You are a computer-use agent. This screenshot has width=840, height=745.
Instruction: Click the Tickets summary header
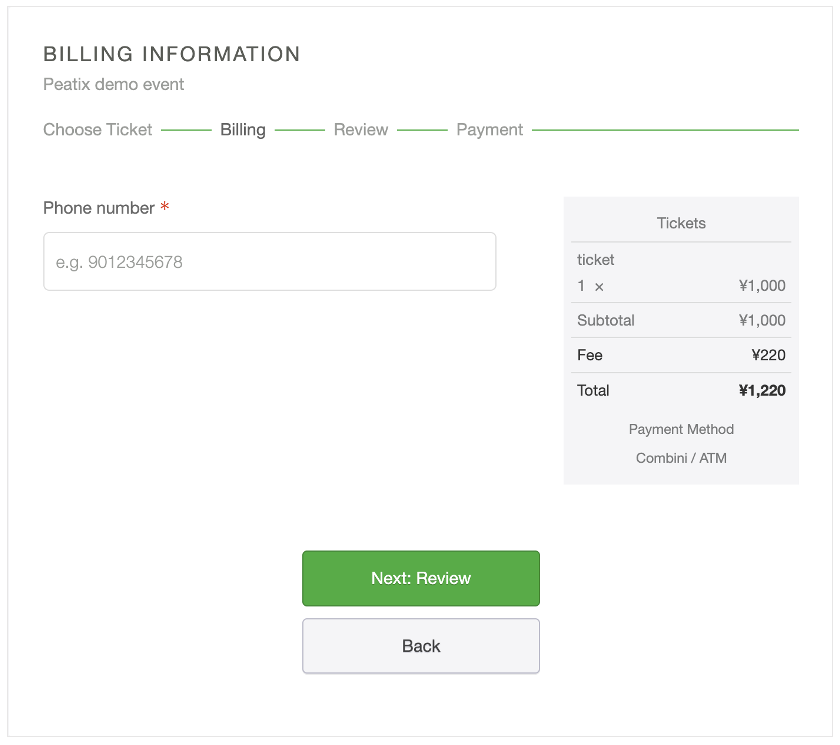click(681, 223)
